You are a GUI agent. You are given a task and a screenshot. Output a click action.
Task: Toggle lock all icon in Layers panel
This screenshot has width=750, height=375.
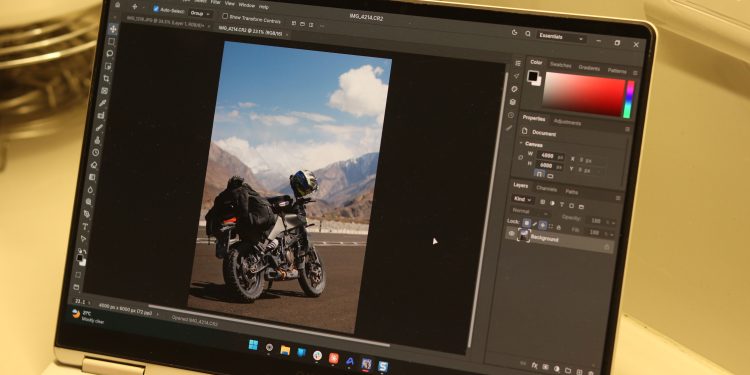click(x=559, y=228)
